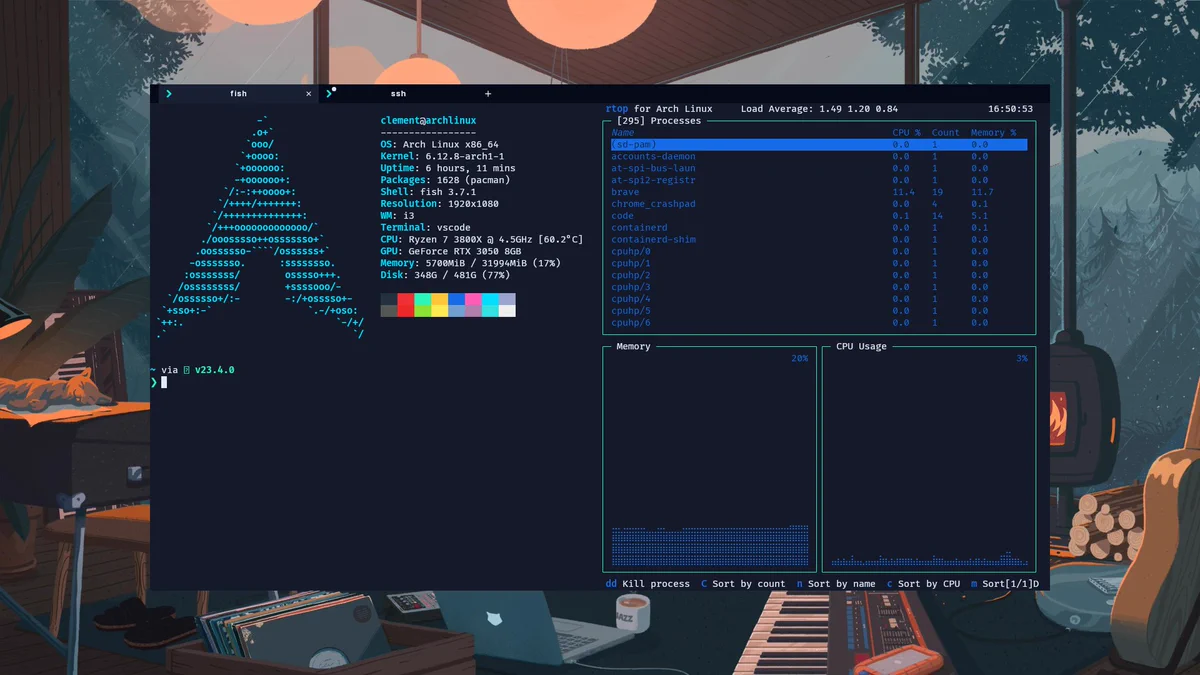Click the prompt icon on the ssh tab
The width and height of the screenshot is (1200, 675).
point(329,94)
